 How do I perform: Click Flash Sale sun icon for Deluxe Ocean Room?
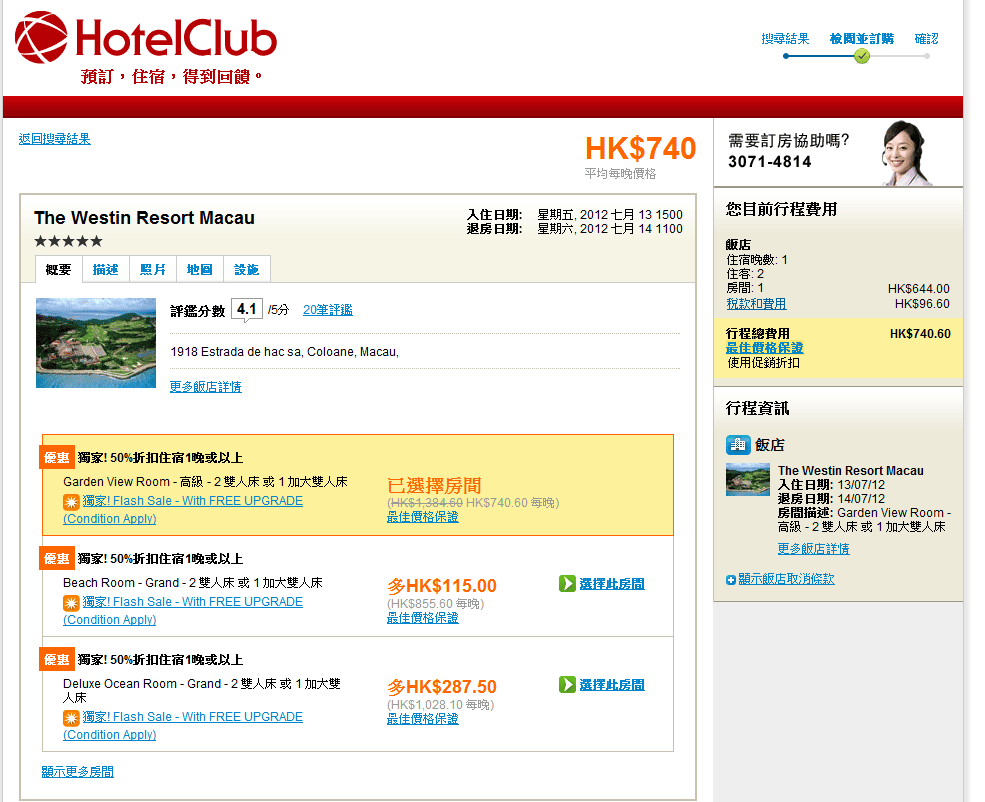pos(71,718)
